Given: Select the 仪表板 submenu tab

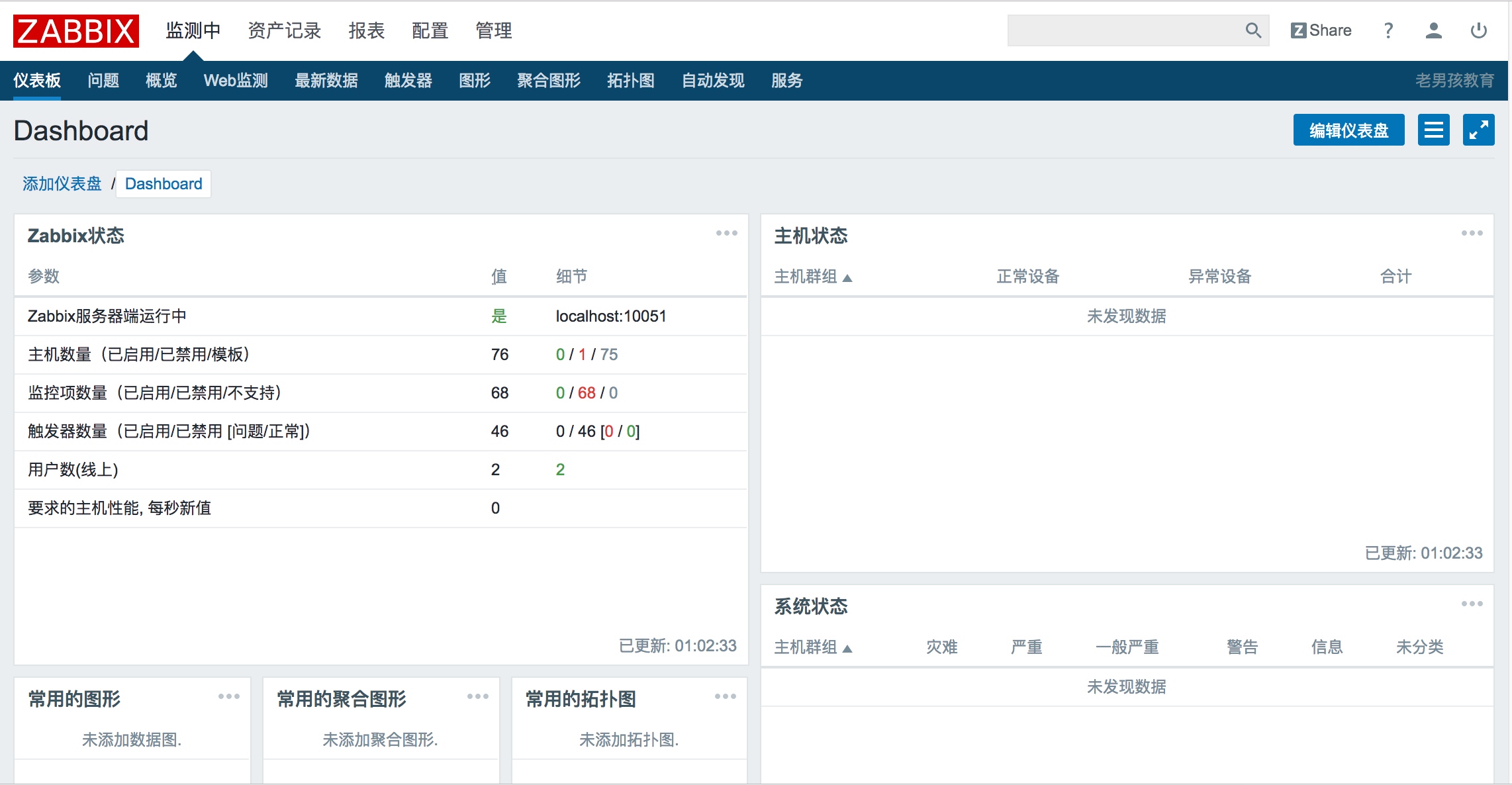Looking at the screenshot, I should tap(37, 81).
